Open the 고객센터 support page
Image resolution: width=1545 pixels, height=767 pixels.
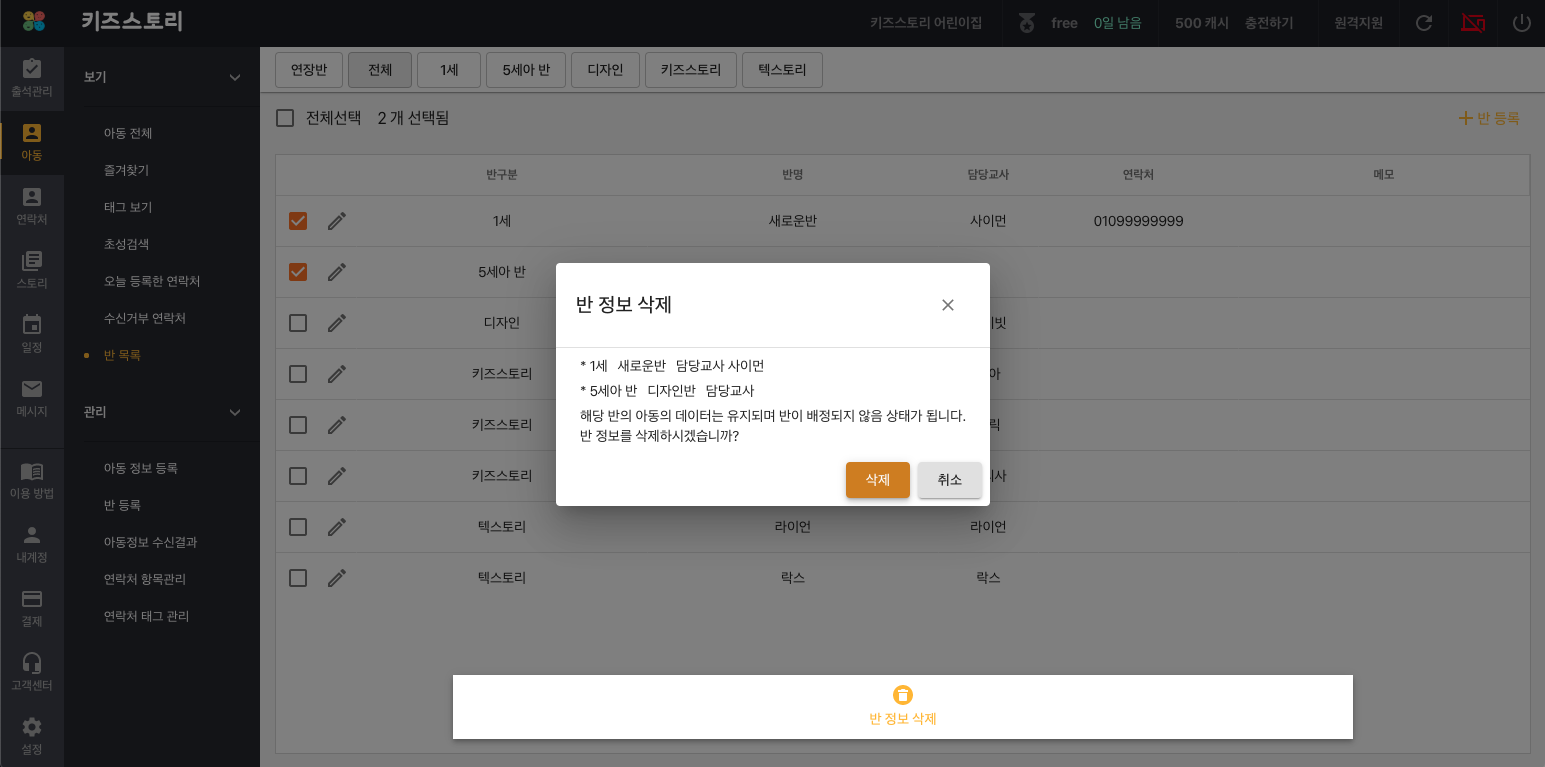point(32,673)
